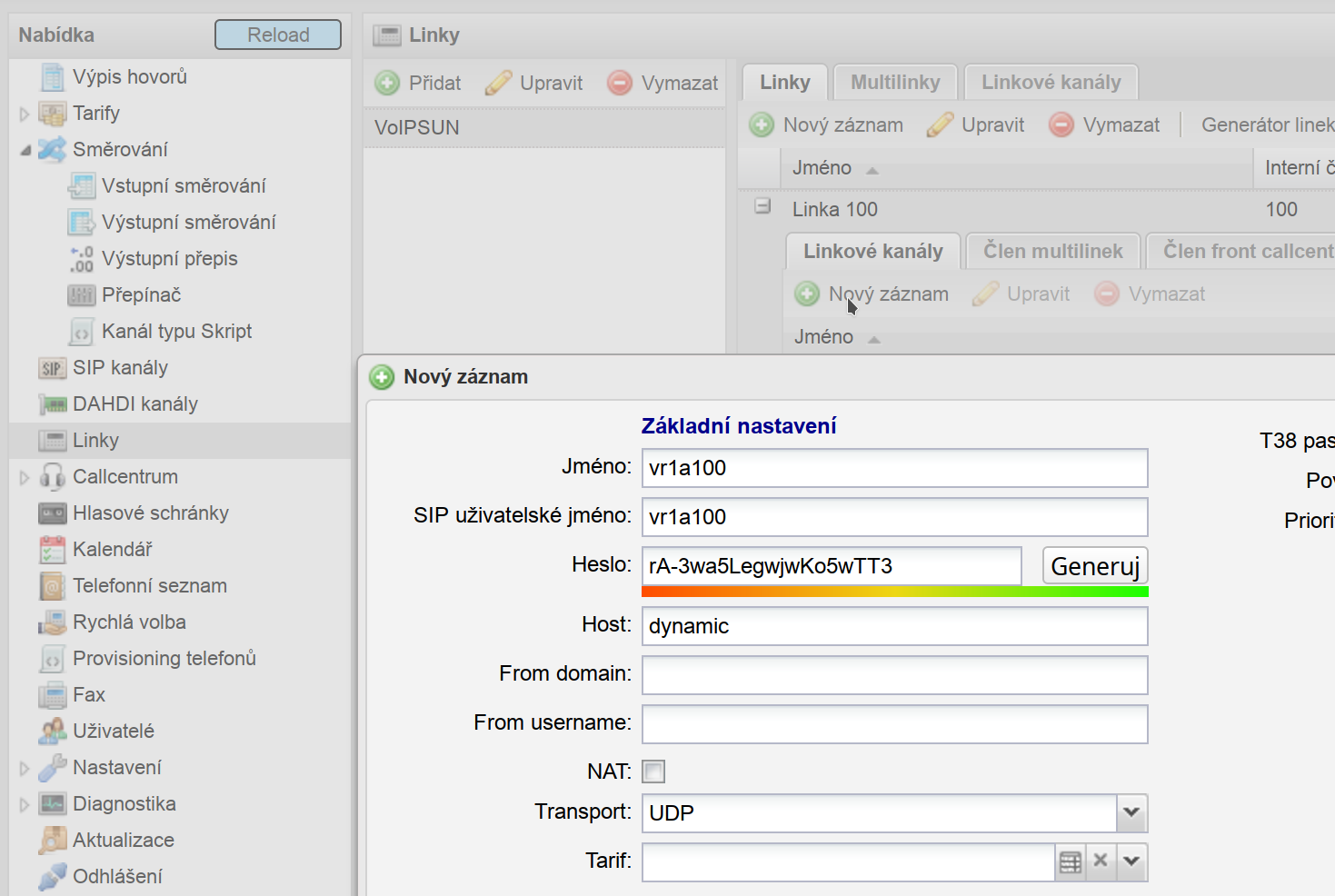Open Výstupní směrování icon
This screenshot has width=1335, height=896.
pos(82,223)
